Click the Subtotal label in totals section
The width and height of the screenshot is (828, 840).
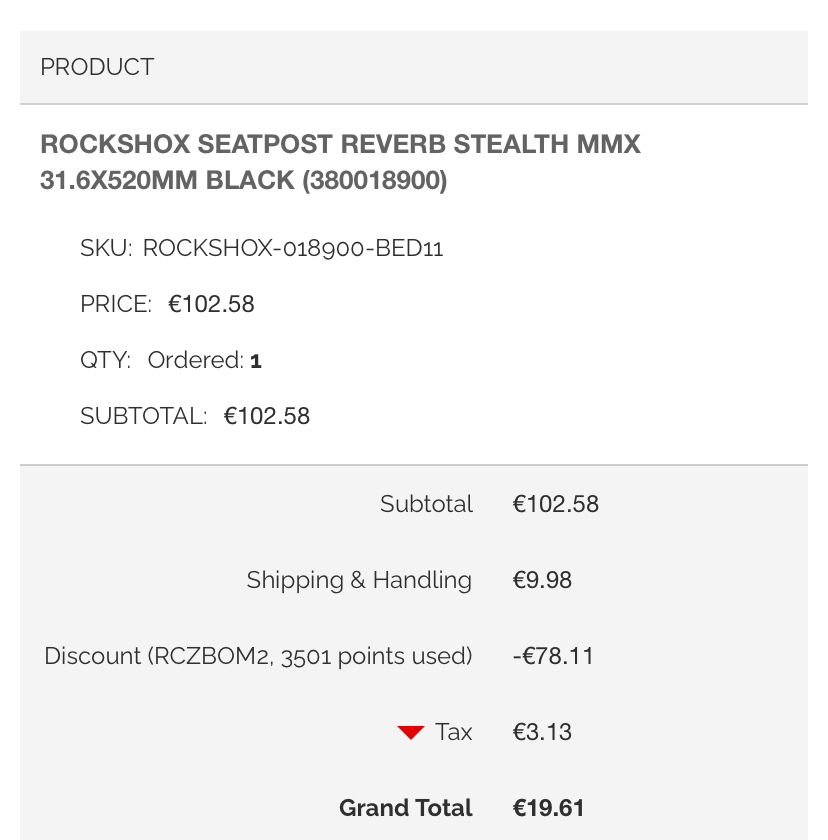pyautogui.click(x=426, y=504)
